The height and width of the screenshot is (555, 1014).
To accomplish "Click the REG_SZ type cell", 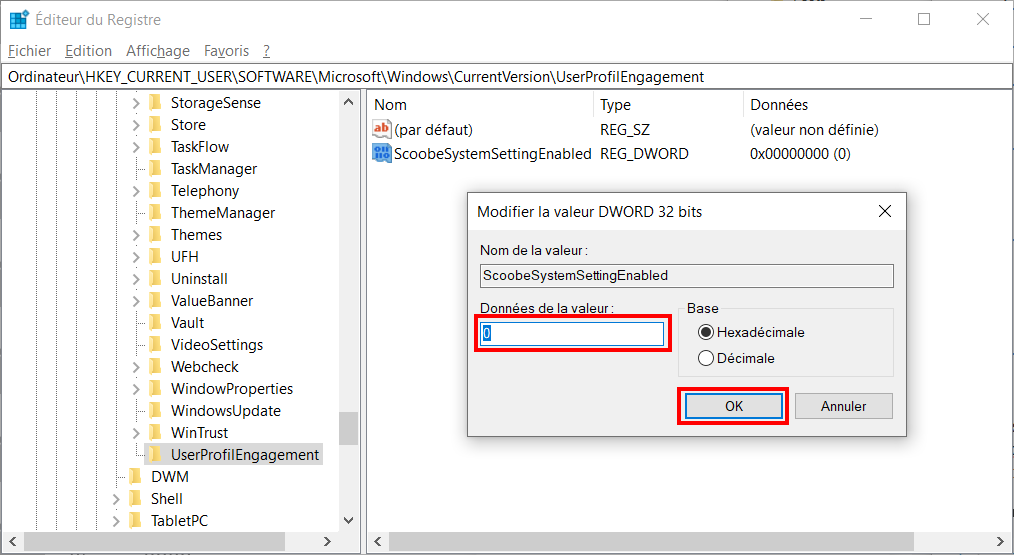I will (x=625, y=130).
